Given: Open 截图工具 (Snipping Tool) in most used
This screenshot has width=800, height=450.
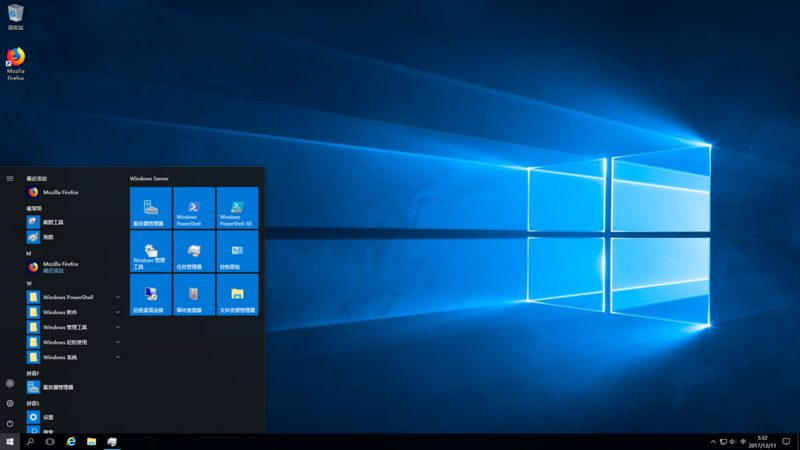Looking at the screenshot, I should coord(74,222).
